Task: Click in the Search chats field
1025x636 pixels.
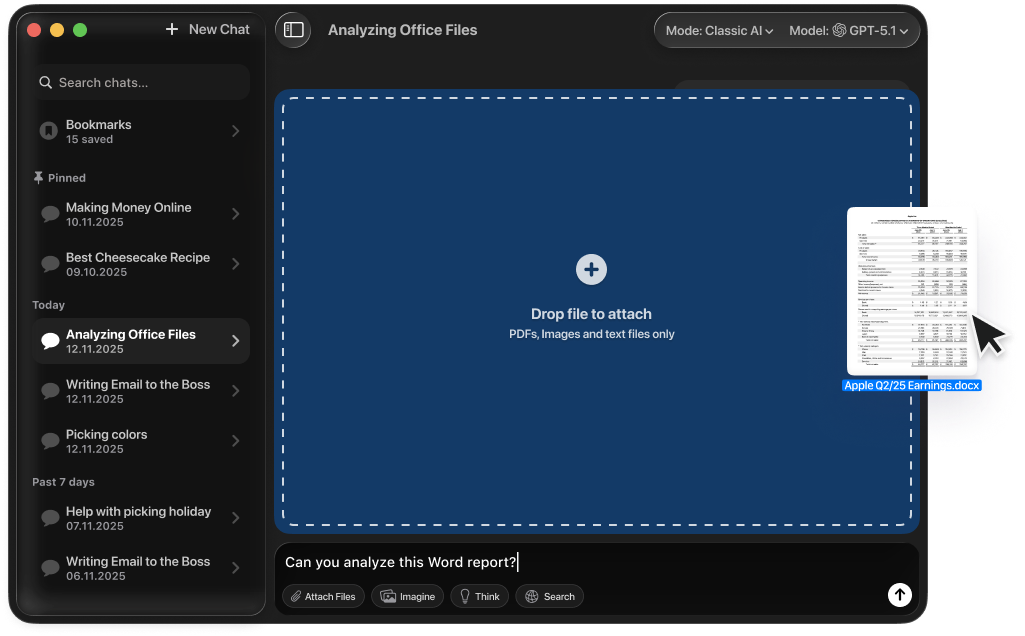Action: pos(141,82)
